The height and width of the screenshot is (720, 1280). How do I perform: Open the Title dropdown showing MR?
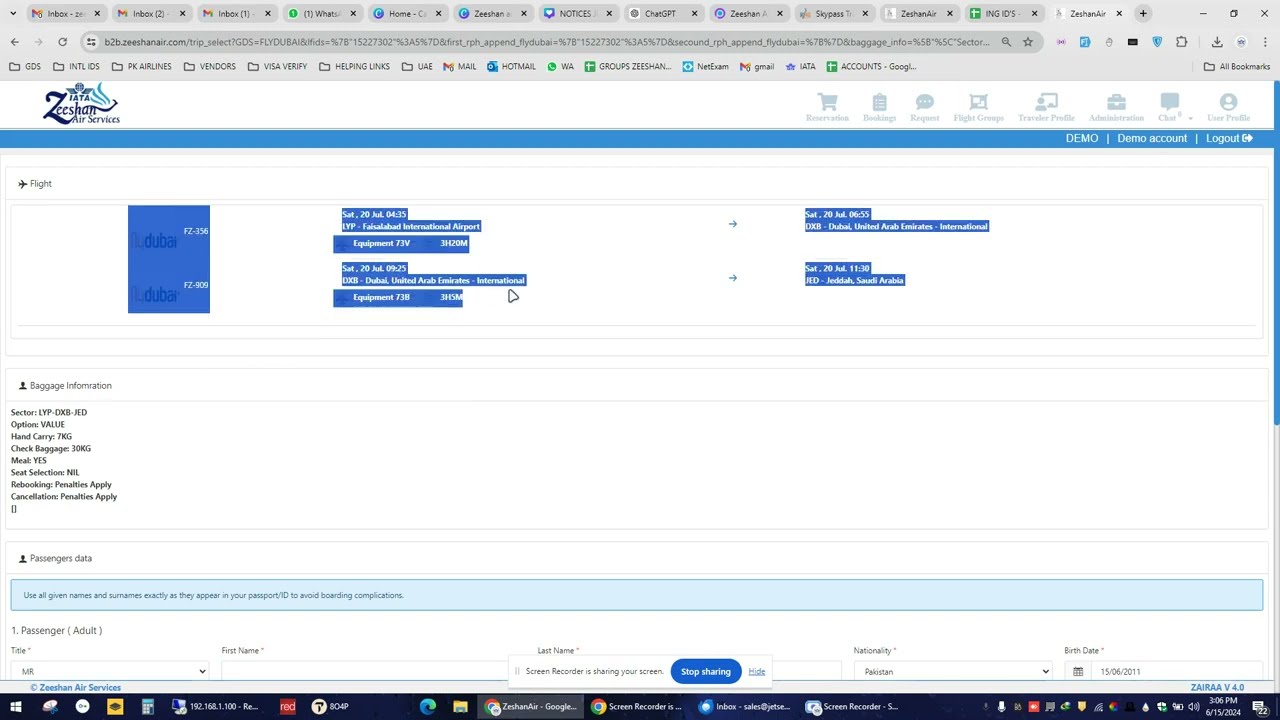pyautogui.click(x=111, y=671)
